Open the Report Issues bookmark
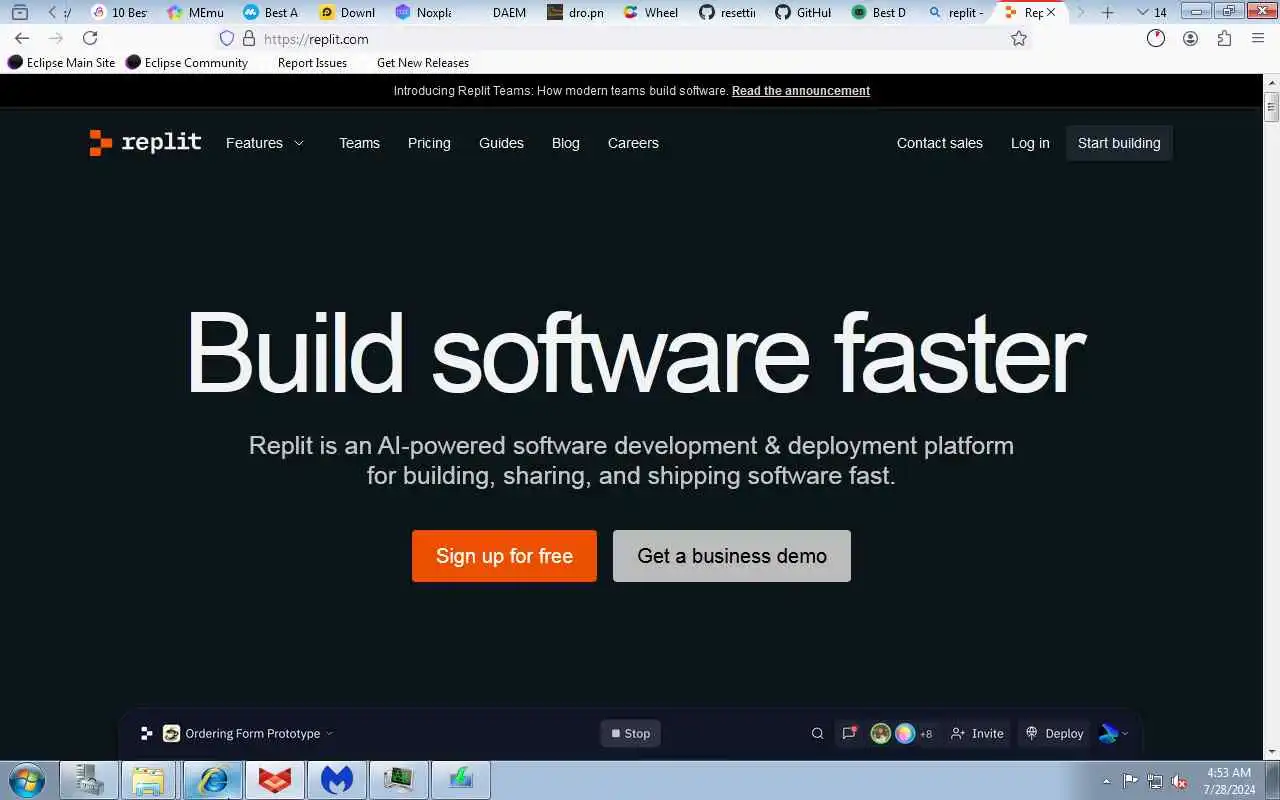 tap(312, 62)
